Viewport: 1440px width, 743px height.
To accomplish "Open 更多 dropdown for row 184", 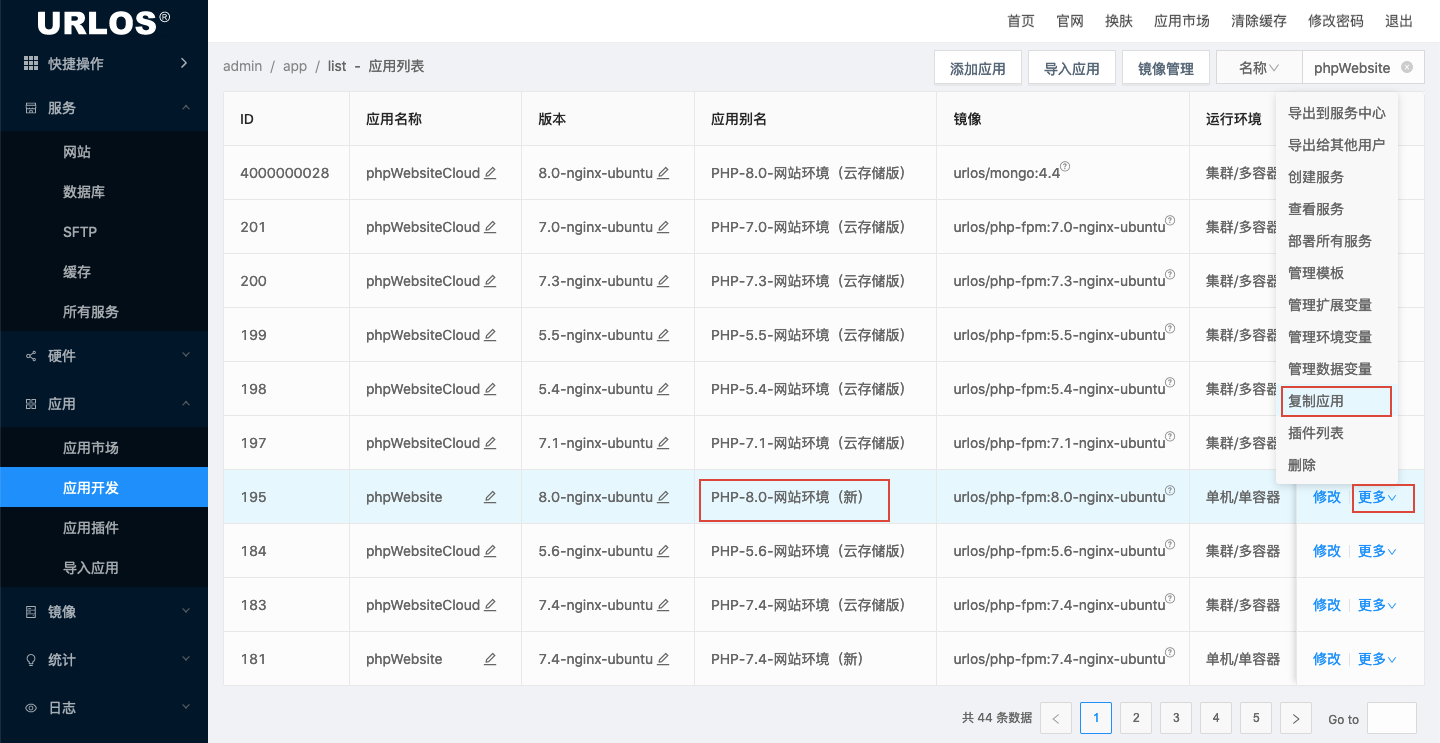I will (1377, 551).
